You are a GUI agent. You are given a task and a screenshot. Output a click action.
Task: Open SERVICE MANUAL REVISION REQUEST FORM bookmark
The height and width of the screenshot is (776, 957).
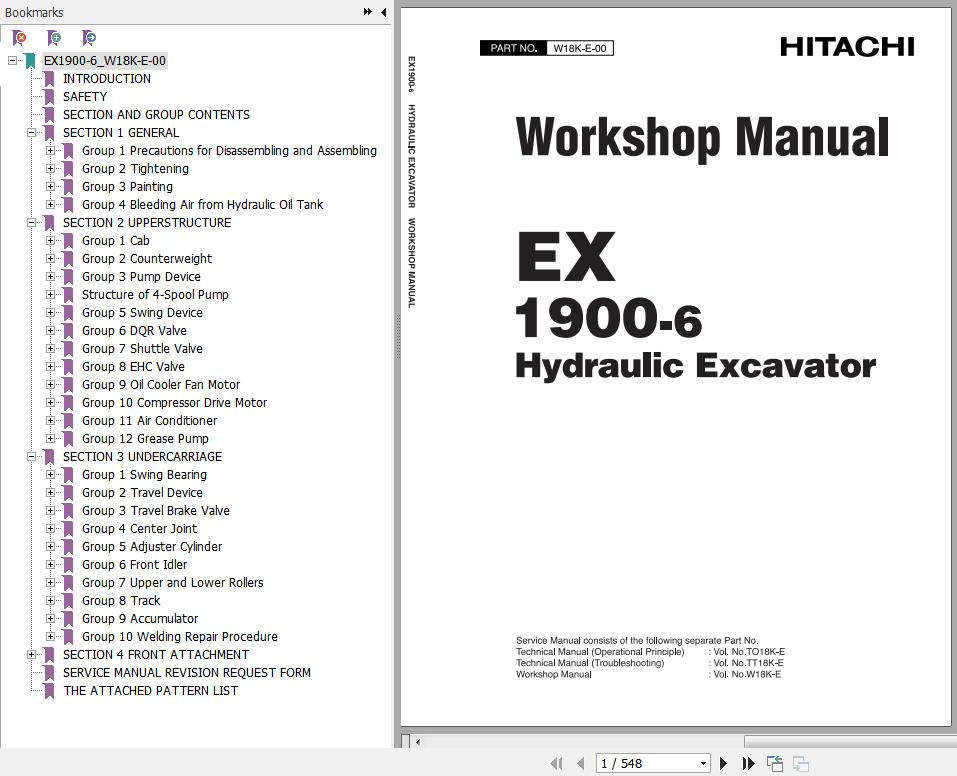[x=187, y=673]
